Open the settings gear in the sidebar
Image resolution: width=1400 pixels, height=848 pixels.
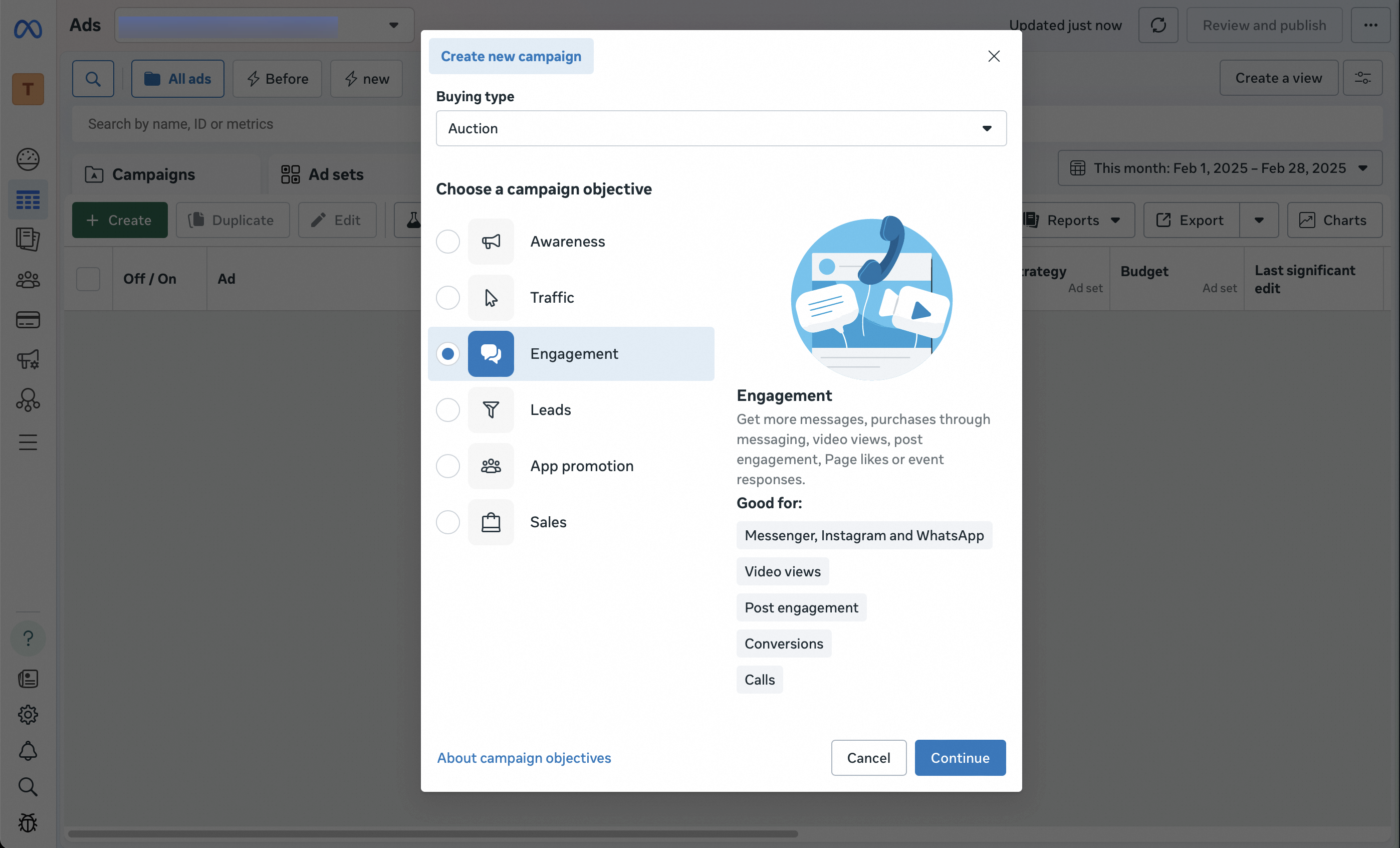coord(28,714)
